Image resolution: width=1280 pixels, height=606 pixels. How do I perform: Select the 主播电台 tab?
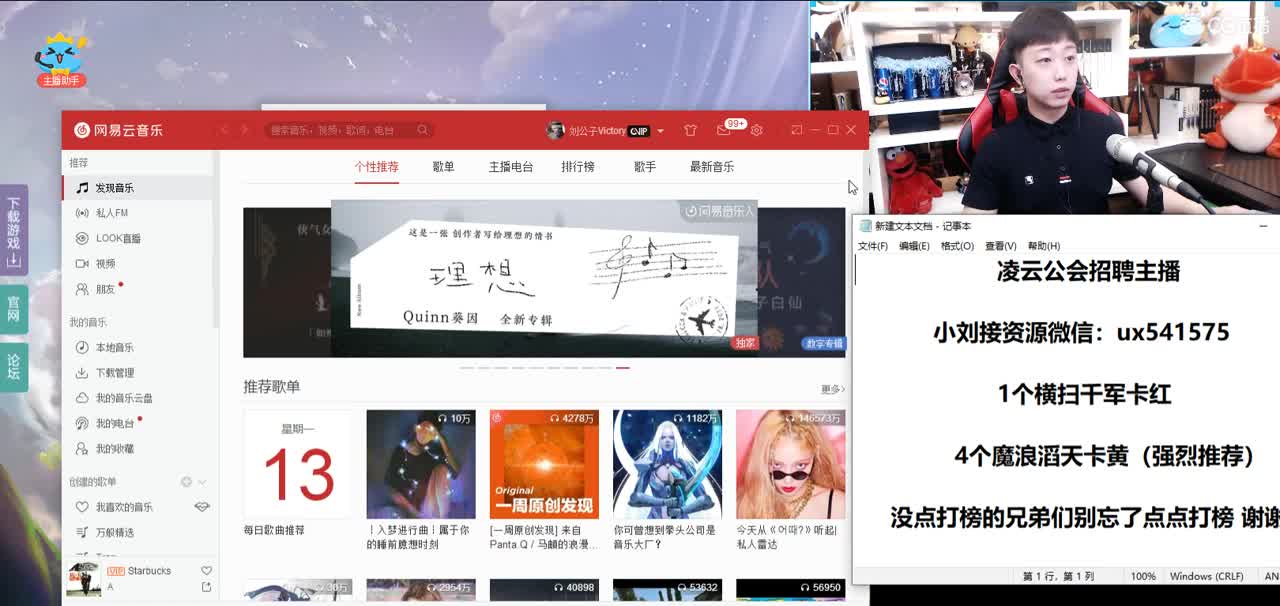[x=511, y=167]
